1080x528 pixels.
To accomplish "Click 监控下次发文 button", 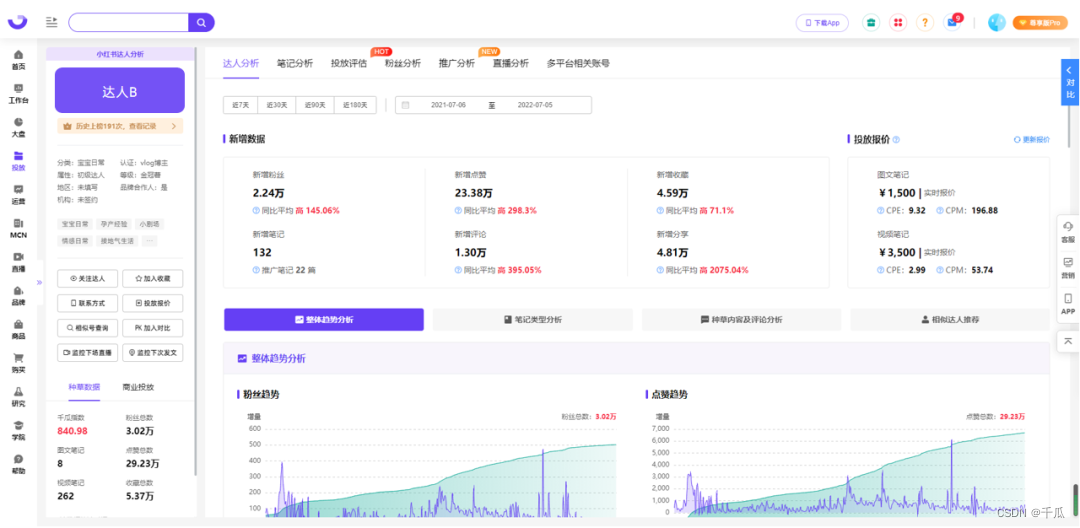I will (x=153, y=352).
